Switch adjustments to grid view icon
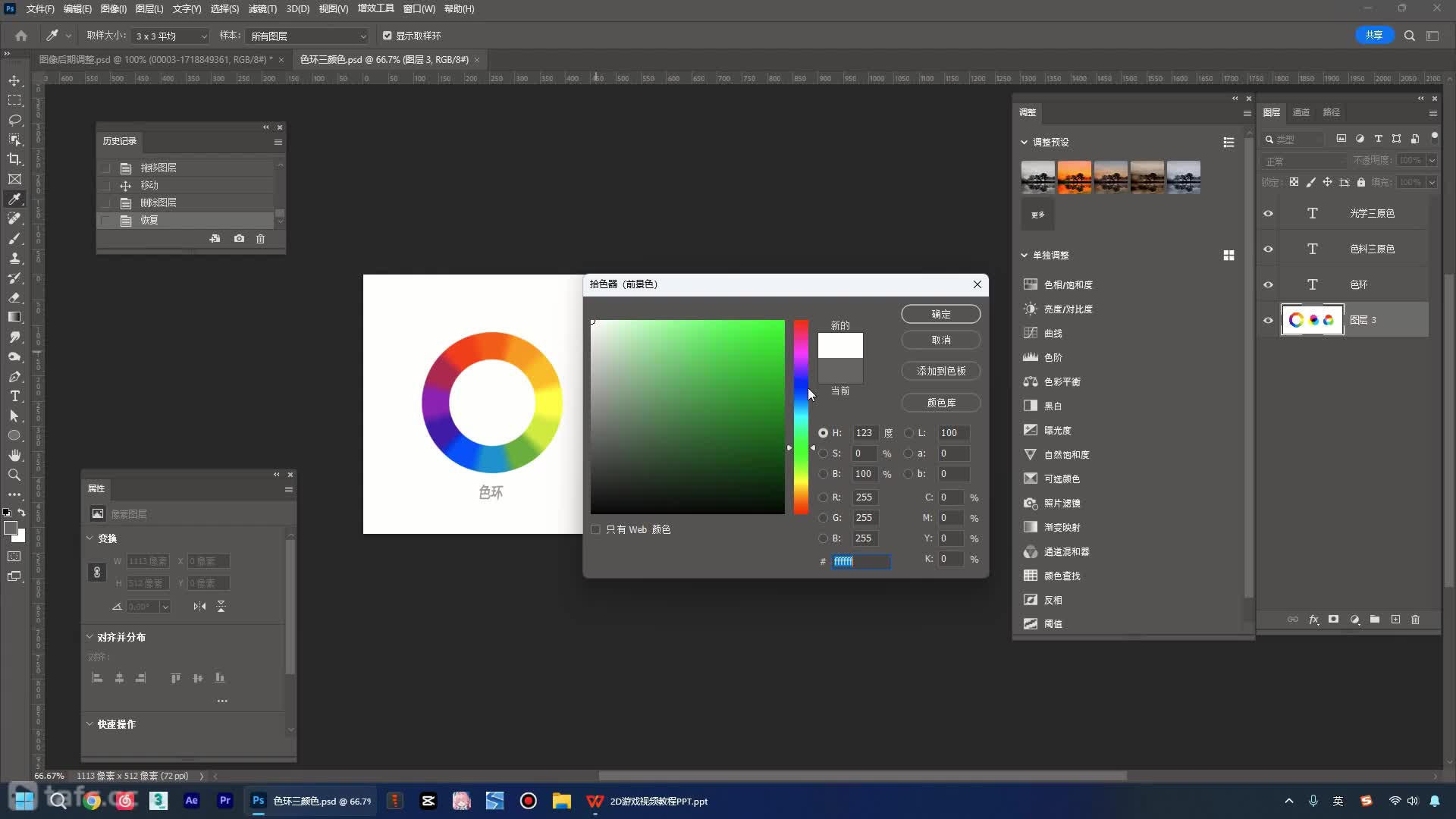 [x=1228, y=256]
